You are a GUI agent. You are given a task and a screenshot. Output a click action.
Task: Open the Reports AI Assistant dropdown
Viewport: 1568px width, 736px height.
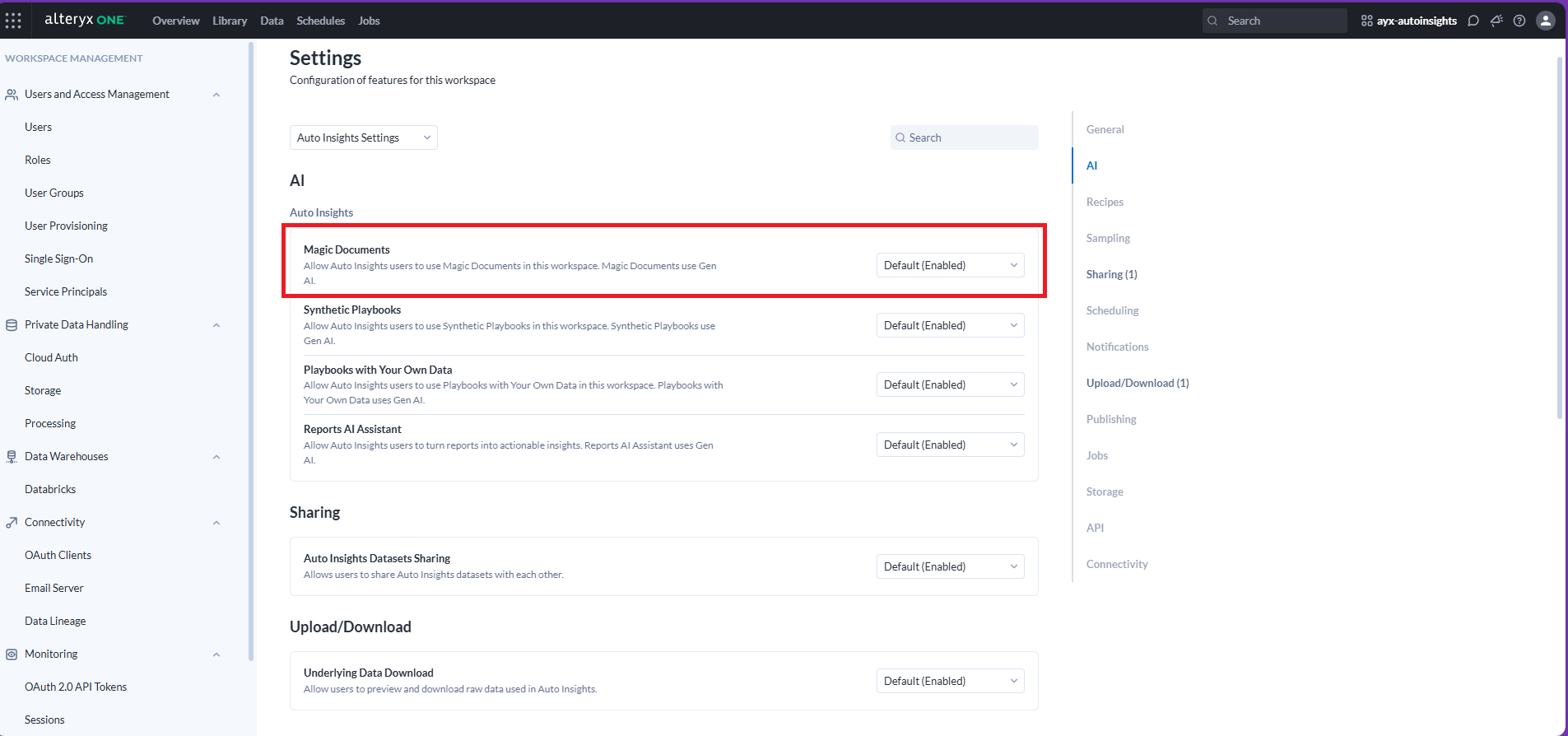(x=950, y=445)
